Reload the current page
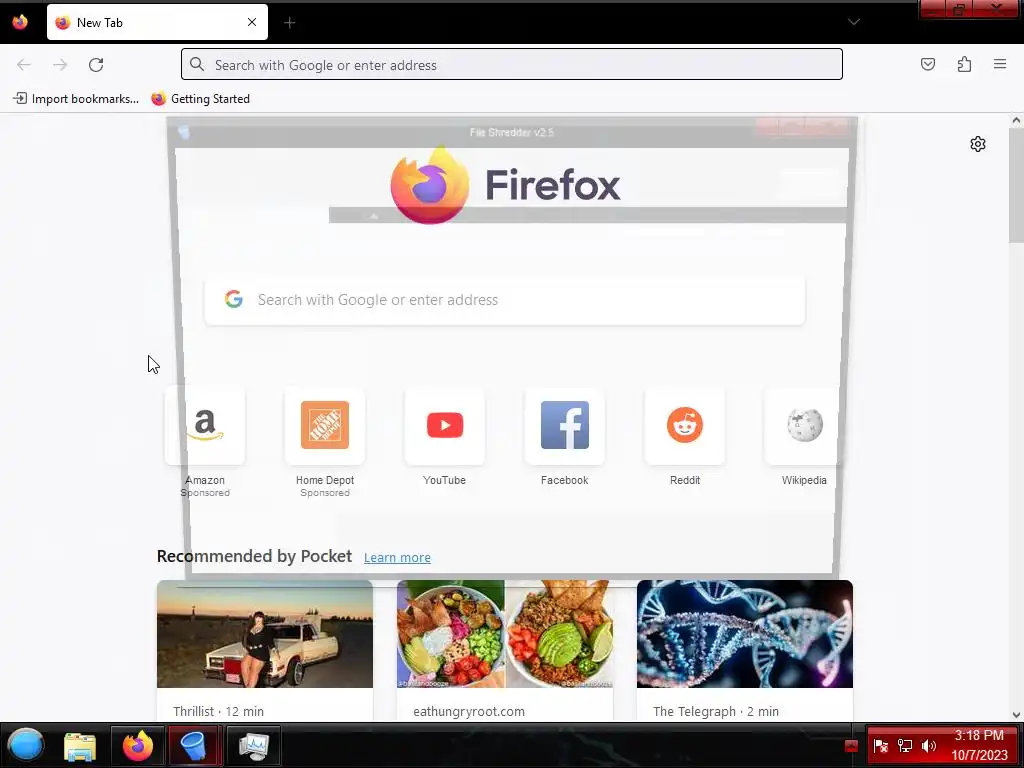 [96, 65]
